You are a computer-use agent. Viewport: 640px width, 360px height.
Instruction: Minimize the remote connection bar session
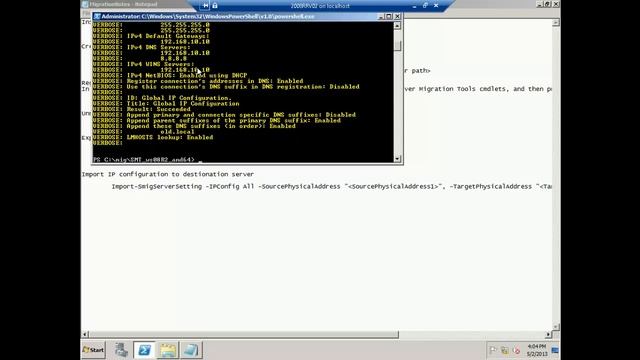[414, 6]
